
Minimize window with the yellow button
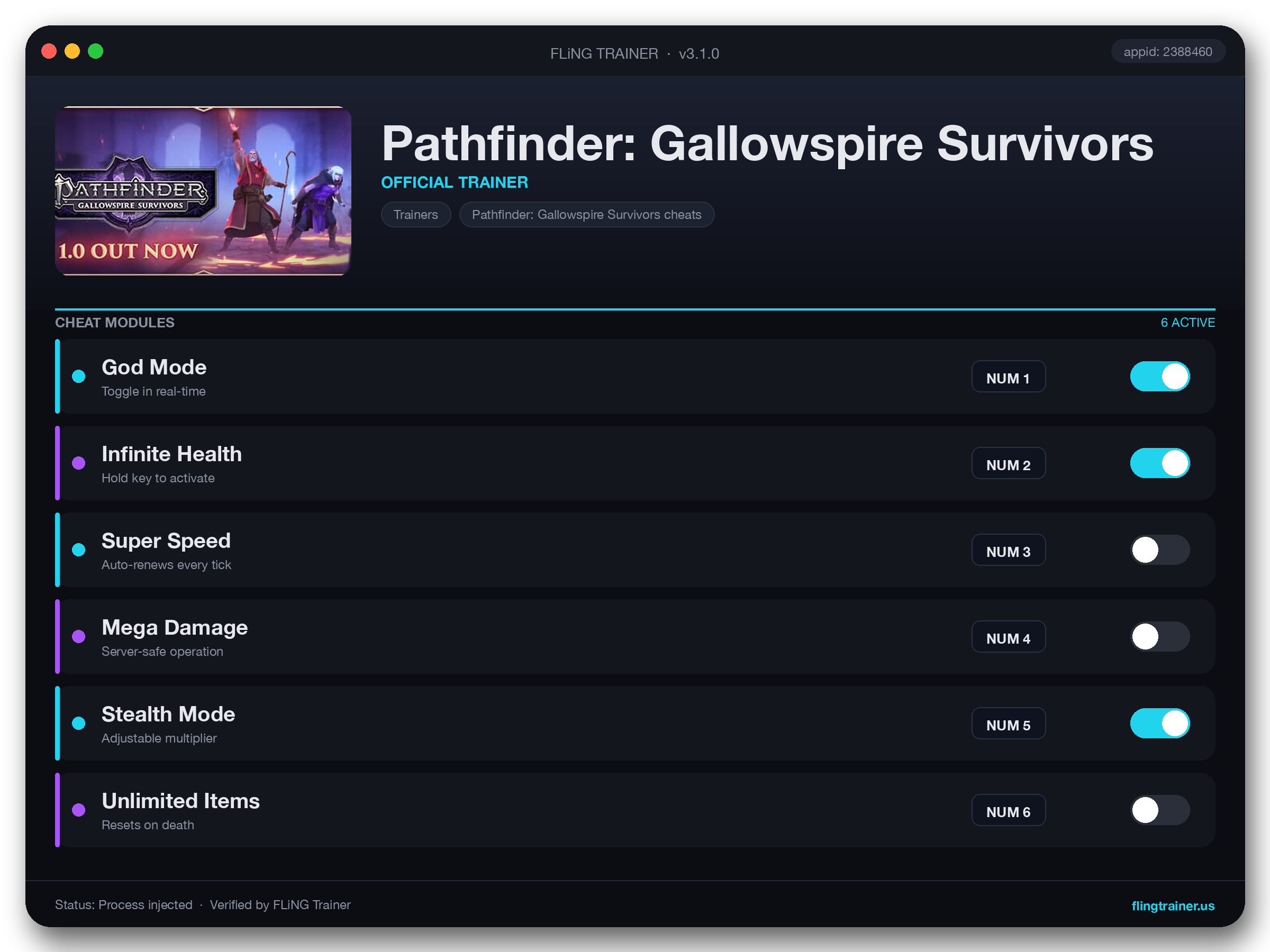(72, 51)
